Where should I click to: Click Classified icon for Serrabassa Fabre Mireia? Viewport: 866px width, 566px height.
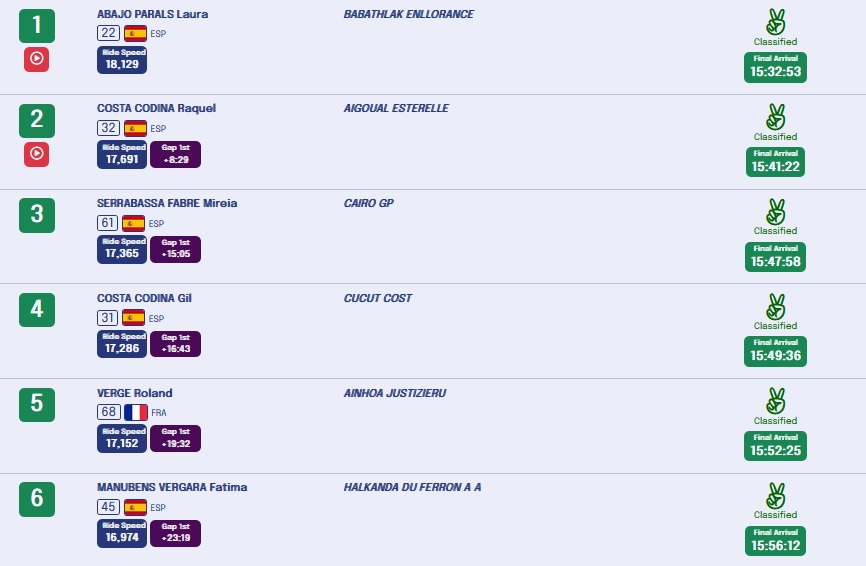tap(775, 211)
